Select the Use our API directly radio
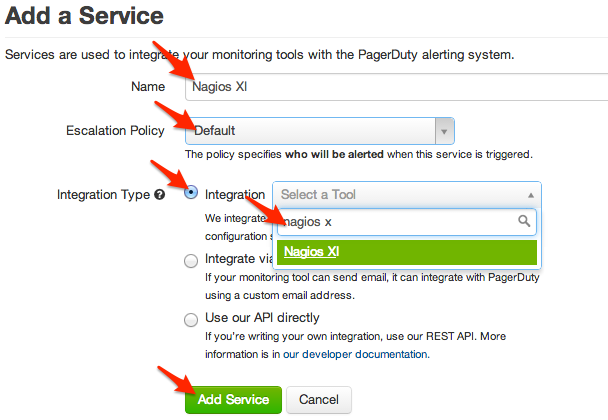The image size is (608, 420). pos(191,319)
